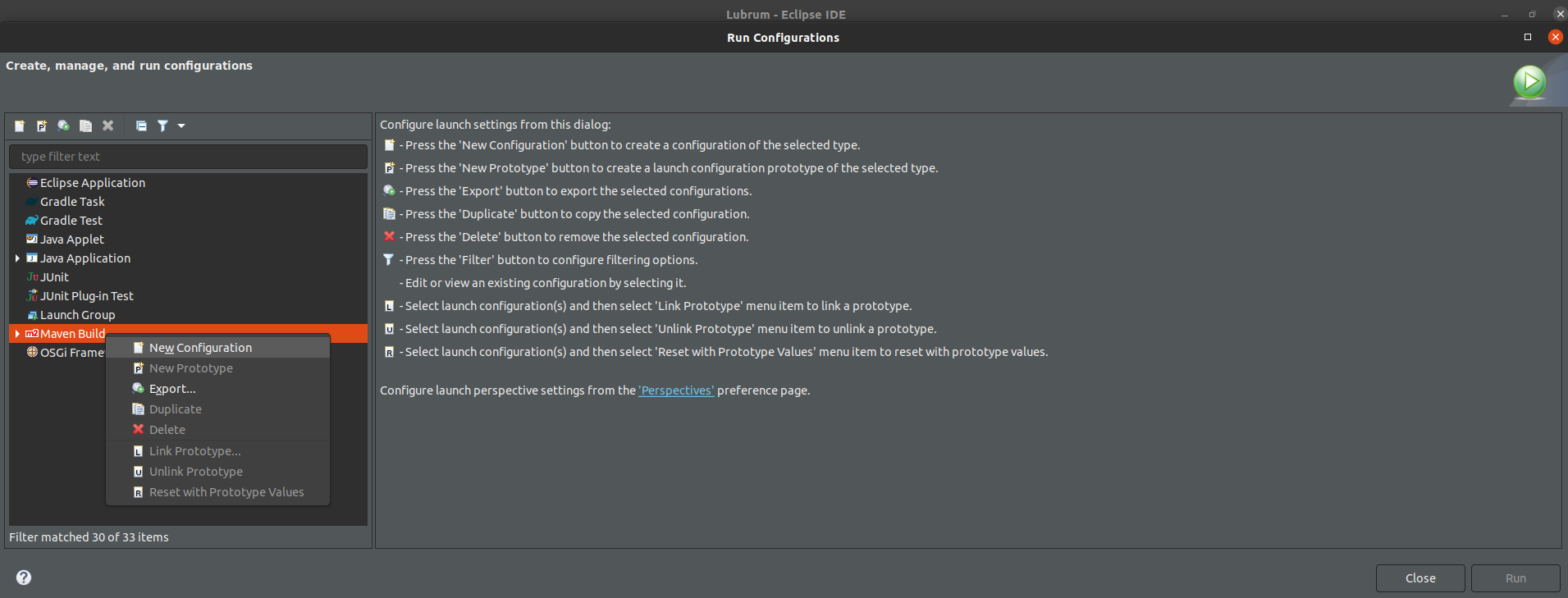Screen dimensions: 1568x598
Task: Click the Help question mark icon
Action: pyautogui.click(x=23, y=577)
